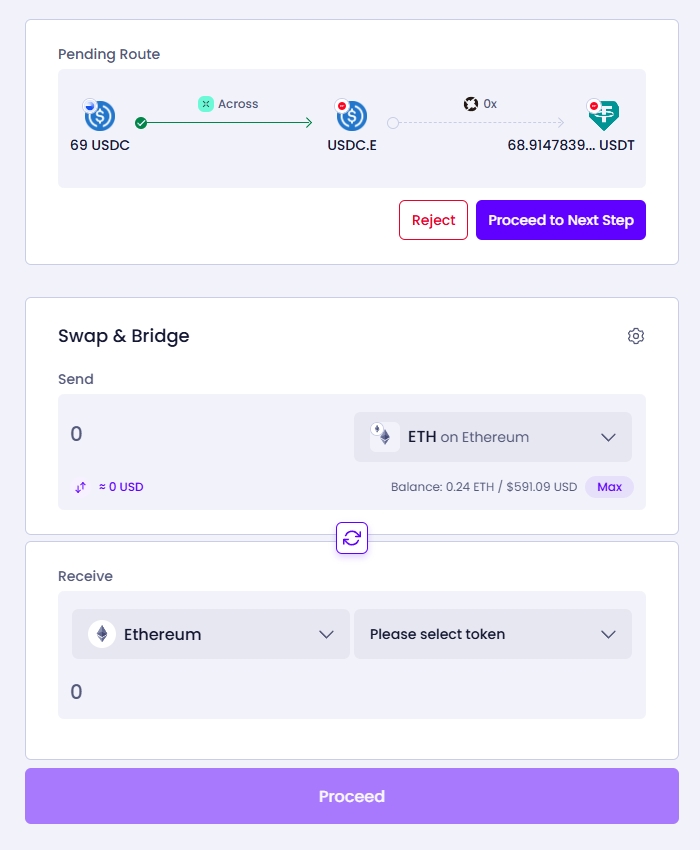Open the Please select token dropdown
This screenshot has width=700, height=850.
pos(493,634)
